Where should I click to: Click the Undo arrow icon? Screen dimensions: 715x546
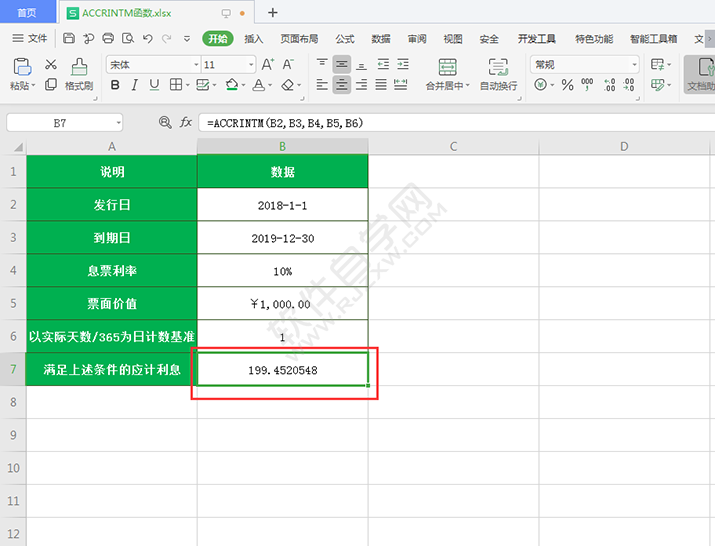148,39
